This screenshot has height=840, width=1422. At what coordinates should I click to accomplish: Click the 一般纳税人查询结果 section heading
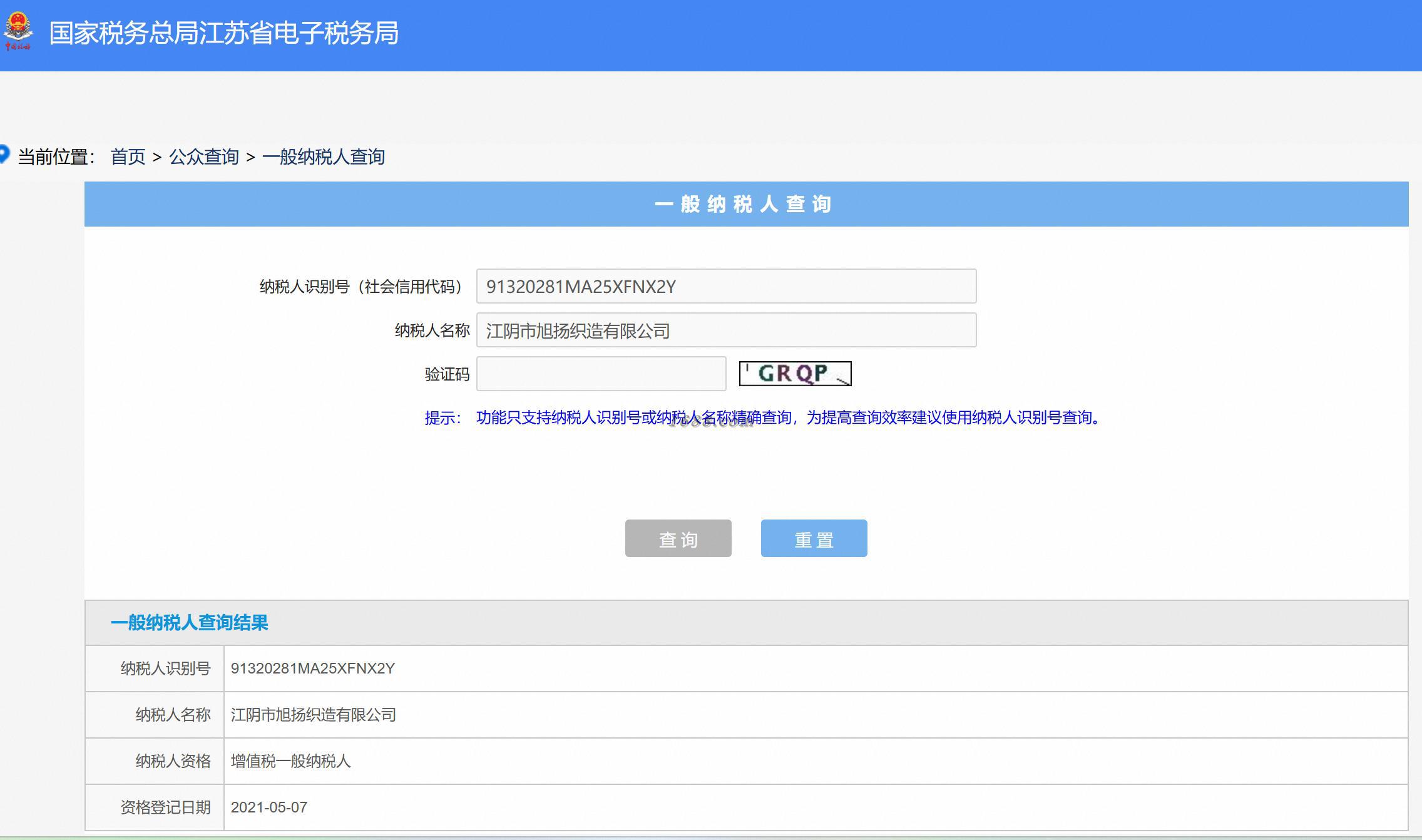pos(189,623)
